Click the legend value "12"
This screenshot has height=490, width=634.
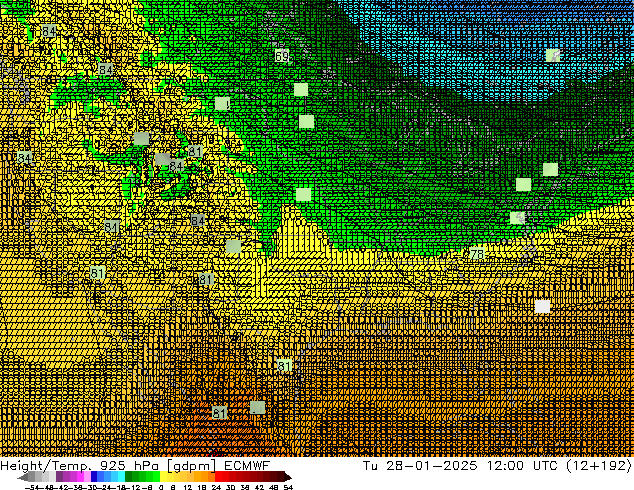pos(188,487)
